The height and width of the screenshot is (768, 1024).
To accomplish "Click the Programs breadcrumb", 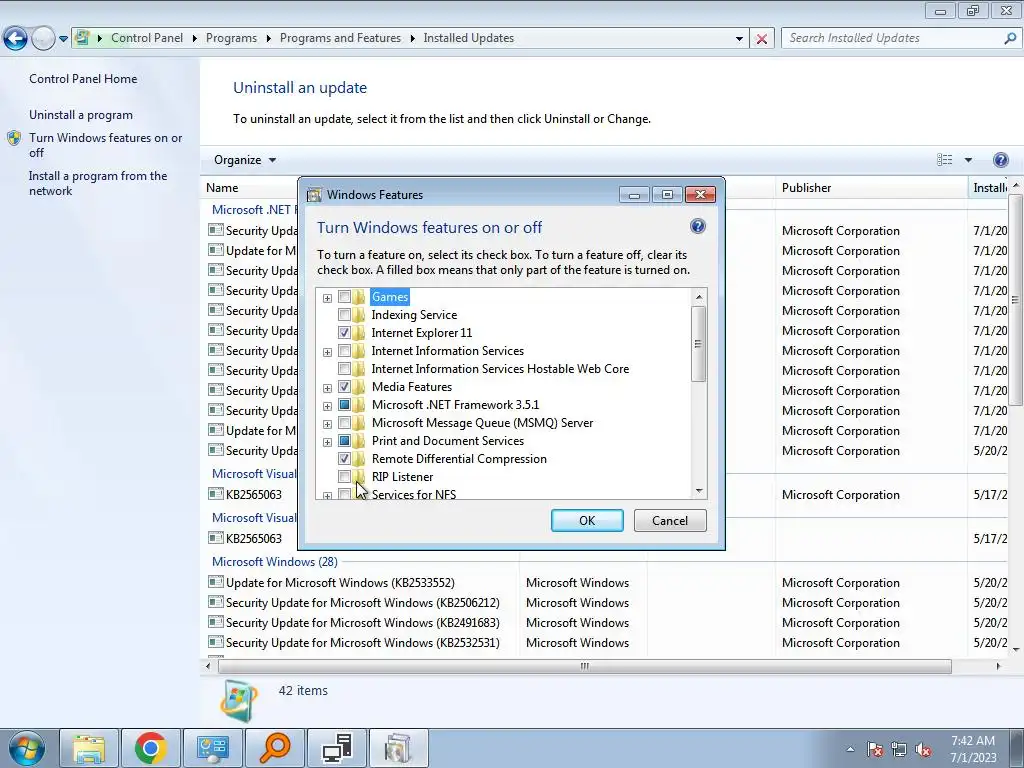I will pyautogui.click(x=231, y=38).
